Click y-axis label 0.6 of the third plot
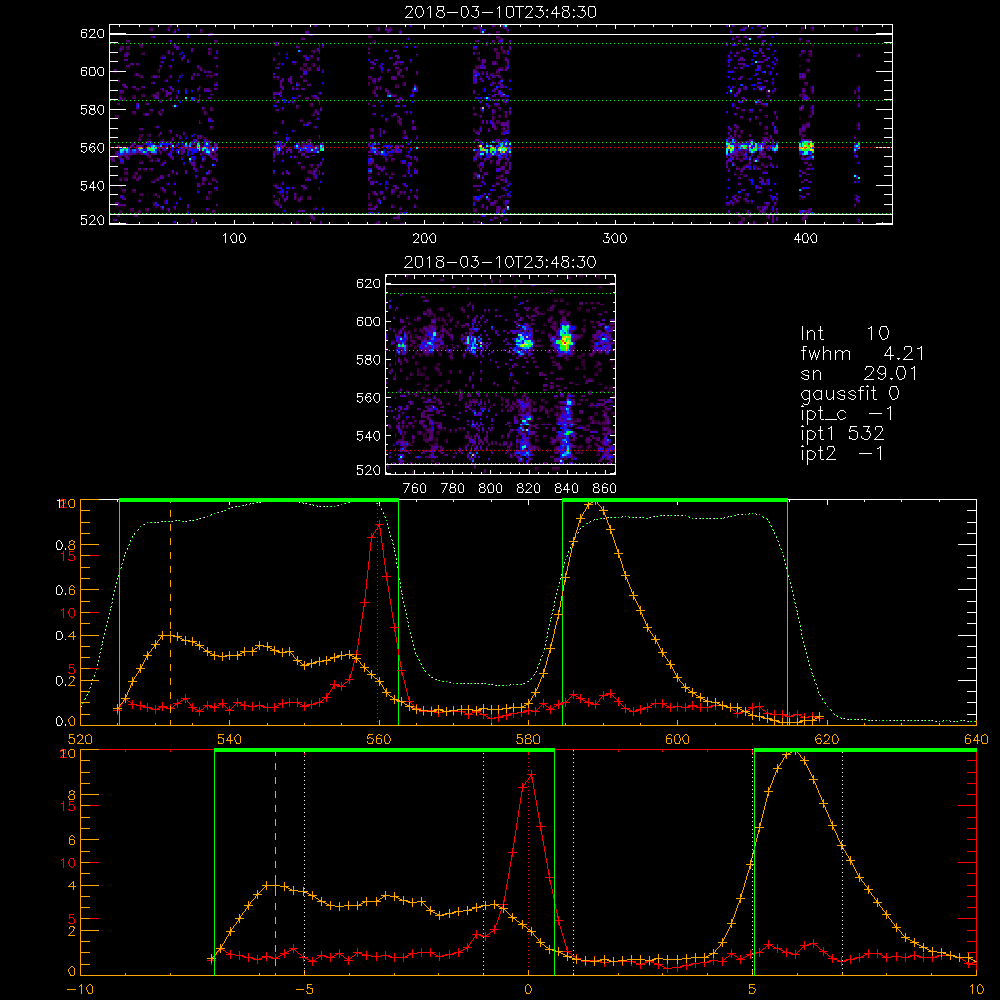1000x1000 pixels. 65,590
